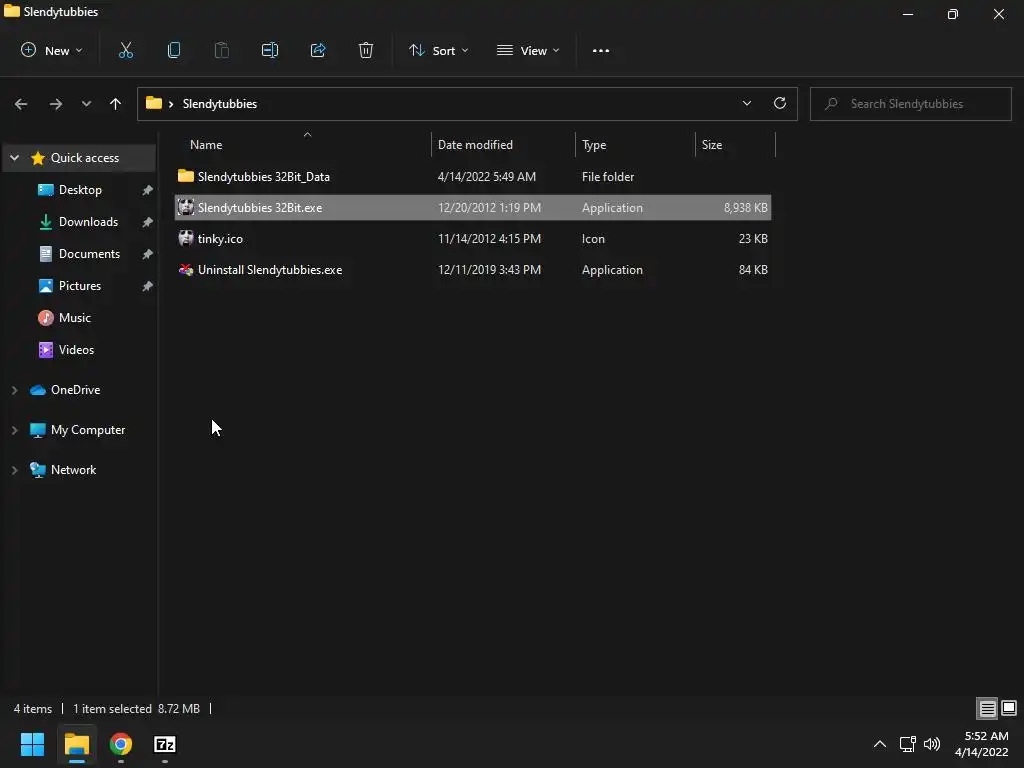Select OneDrive in navigation pane
The height and width of the screenshot is (768, 1024).
pyautogui.click(x=75, y=389)
